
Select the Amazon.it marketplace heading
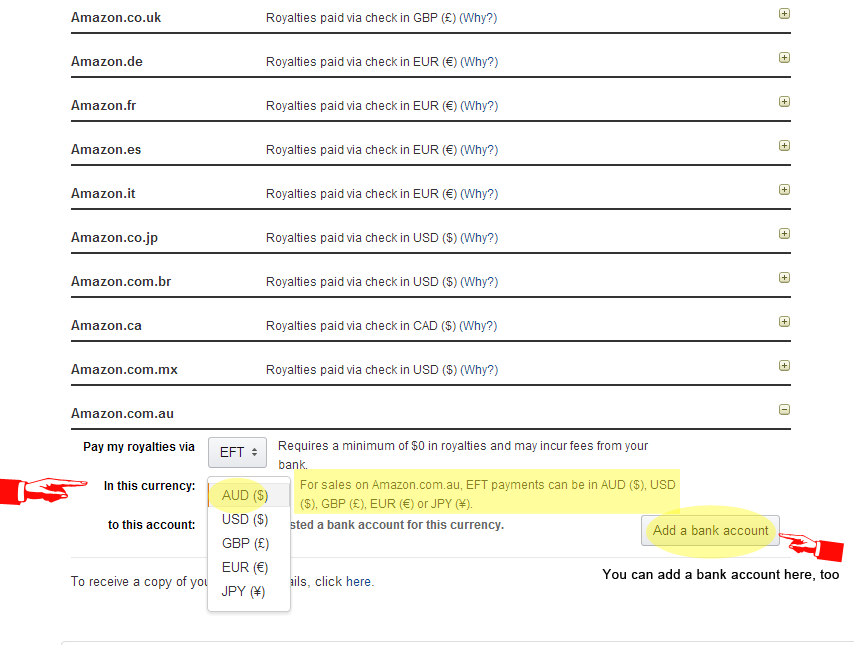[x=103, y=193]
